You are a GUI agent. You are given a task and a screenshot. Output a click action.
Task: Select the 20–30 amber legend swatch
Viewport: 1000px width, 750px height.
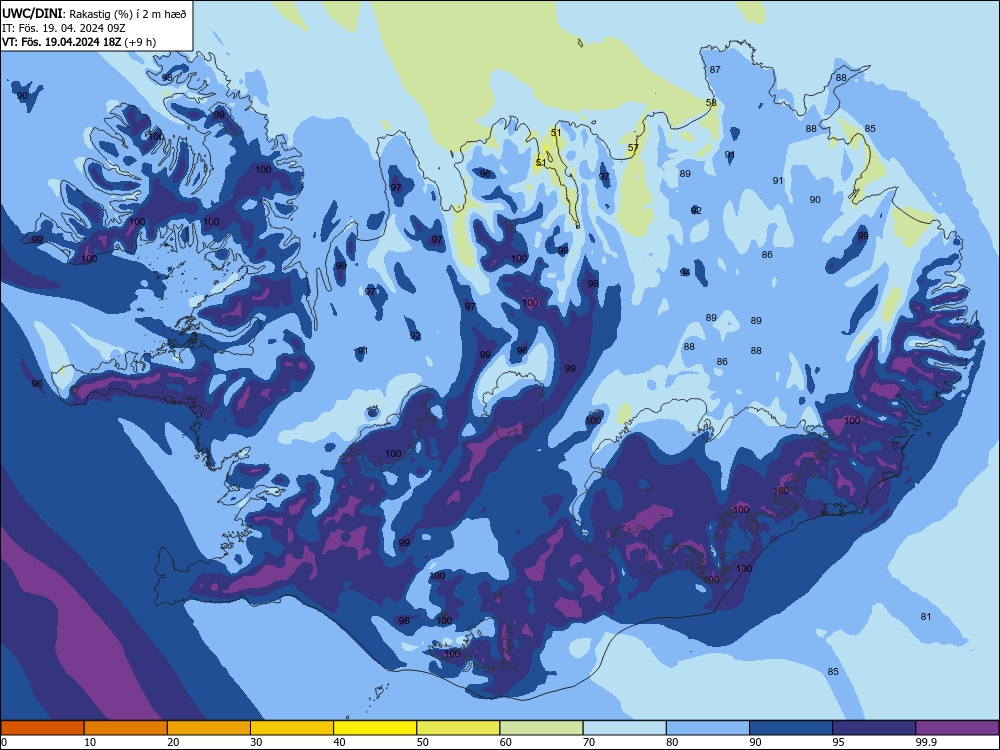(209, 728)
